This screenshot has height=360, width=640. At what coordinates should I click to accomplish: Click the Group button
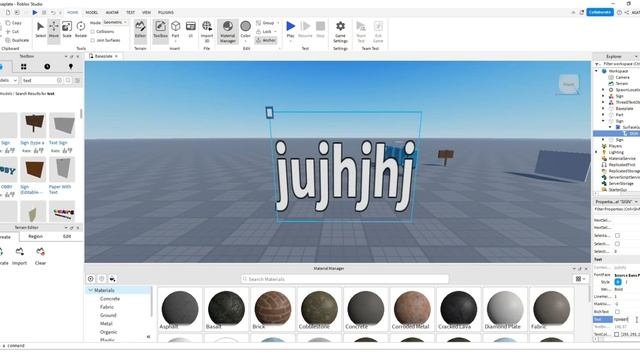coord(265,23)
